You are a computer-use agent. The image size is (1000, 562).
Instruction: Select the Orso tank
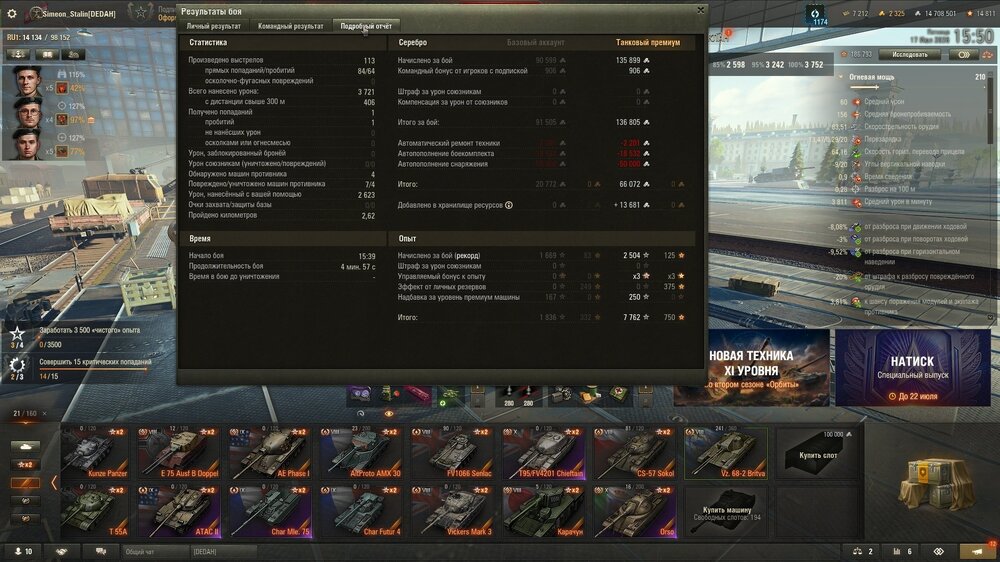pos(635,512)
